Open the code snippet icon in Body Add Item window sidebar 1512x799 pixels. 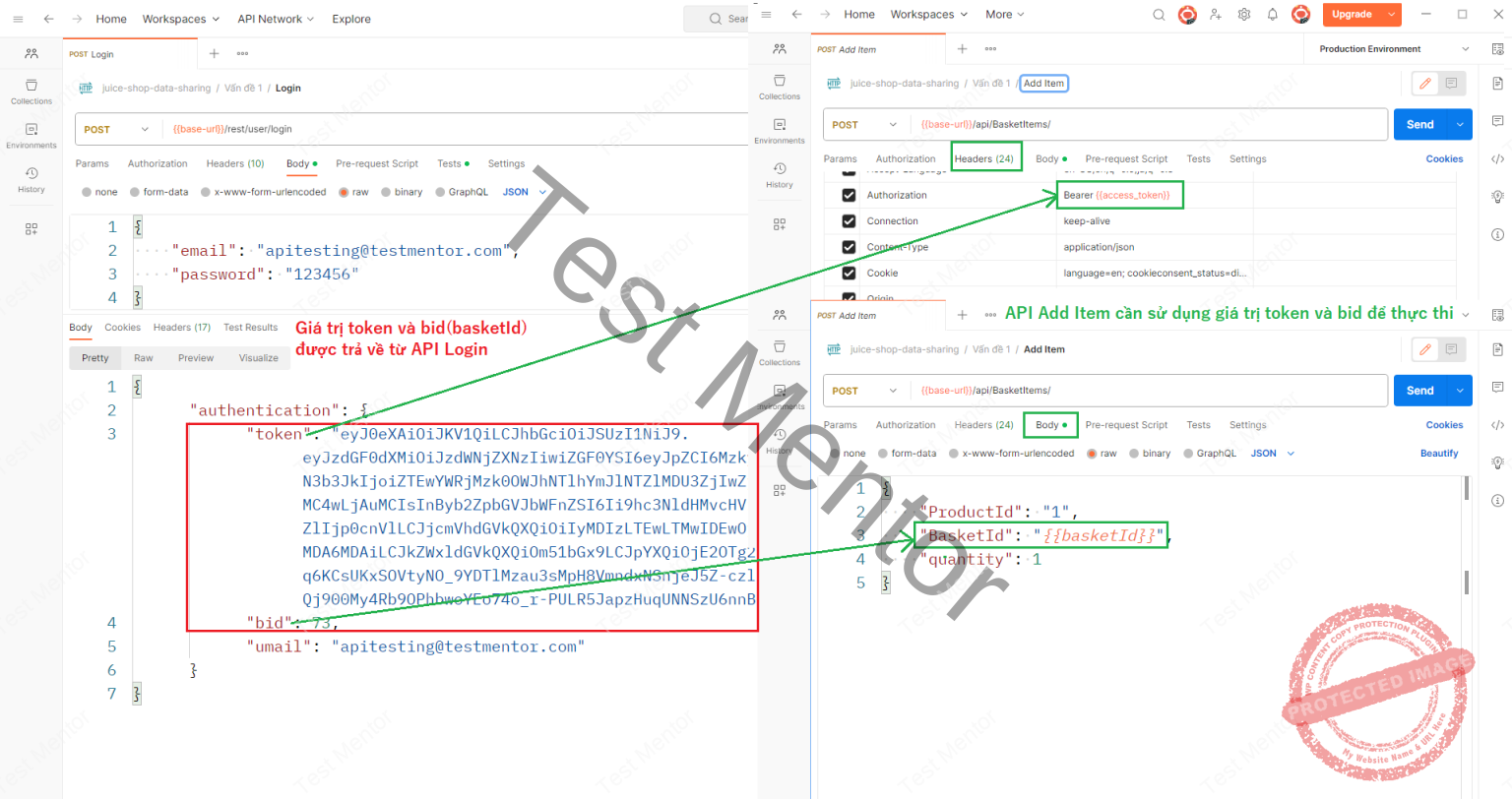click(1497, 425)
